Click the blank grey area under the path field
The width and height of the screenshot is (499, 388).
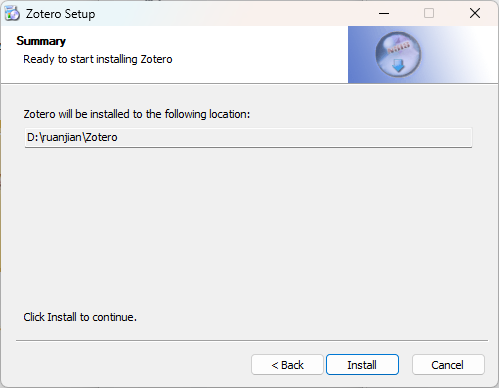coord(248,227)
